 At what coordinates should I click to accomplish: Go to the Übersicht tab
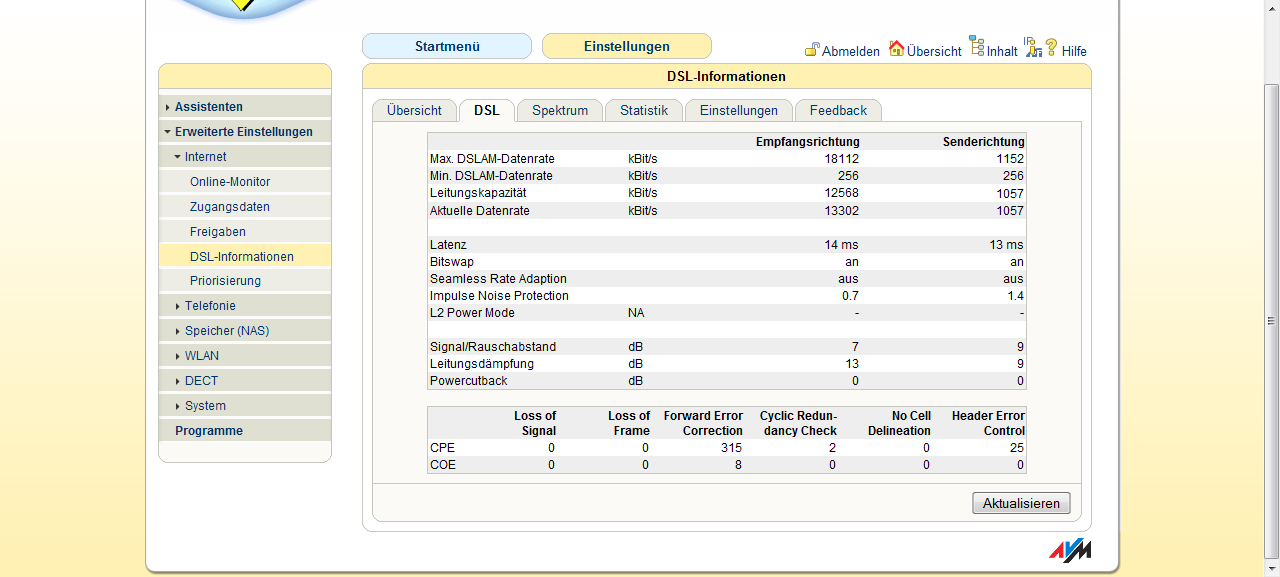pos(414,111)
